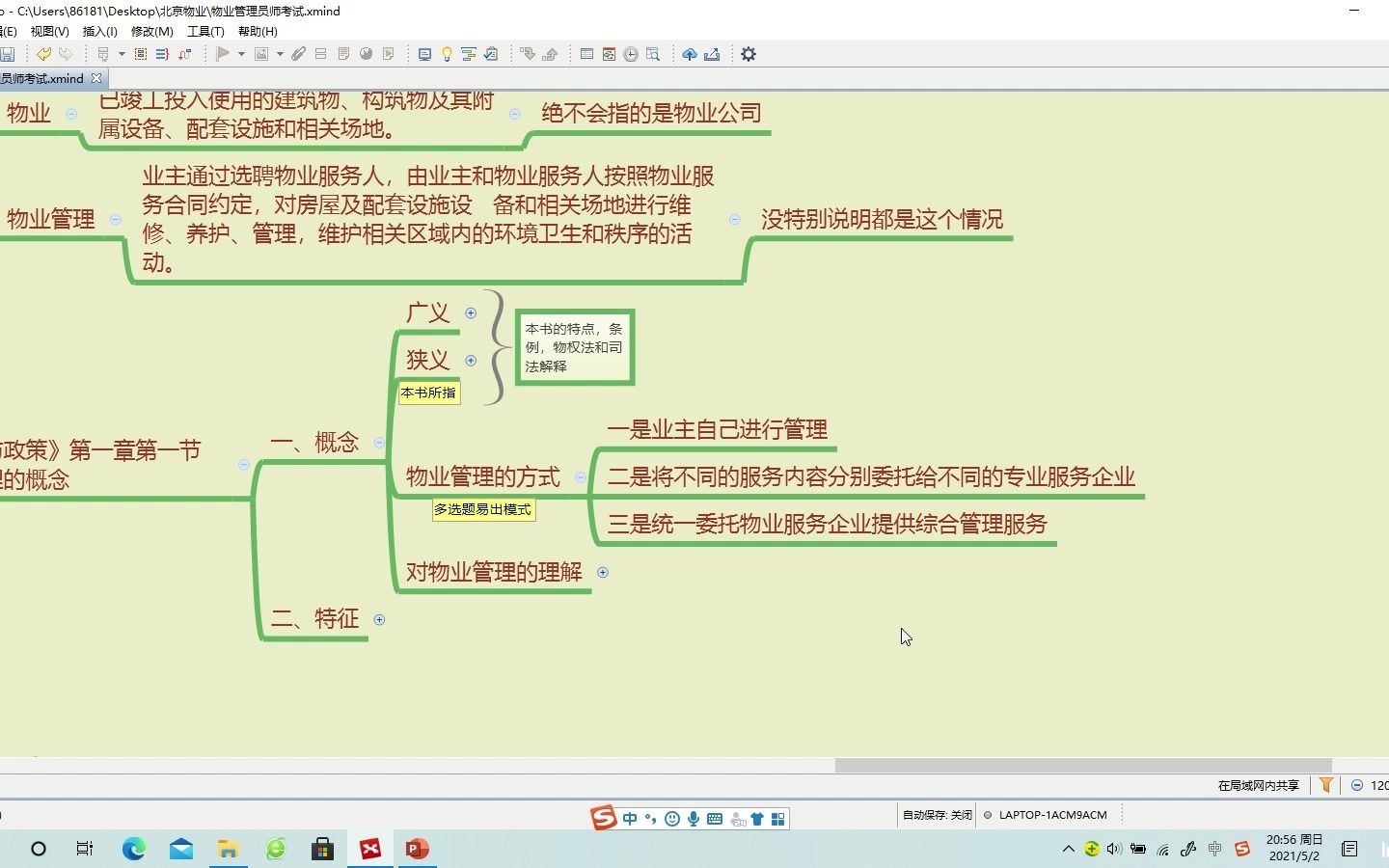Viewport: 1389px width, 868px height.
Task: Open revision history clock icon
Action: pos(631,54)
